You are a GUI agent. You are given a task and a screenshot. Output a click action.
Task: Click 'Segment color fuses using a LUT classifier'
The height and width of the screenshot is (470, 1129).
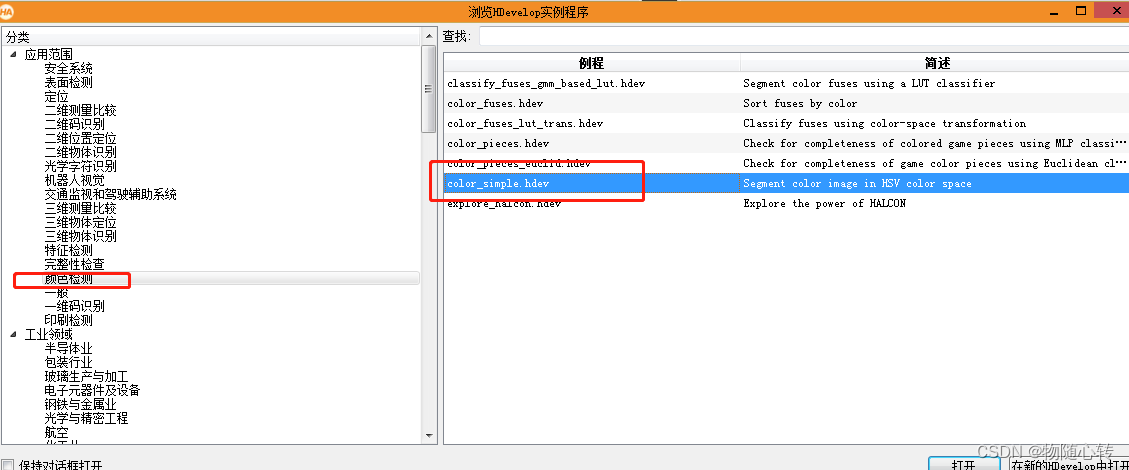[869, 83]
